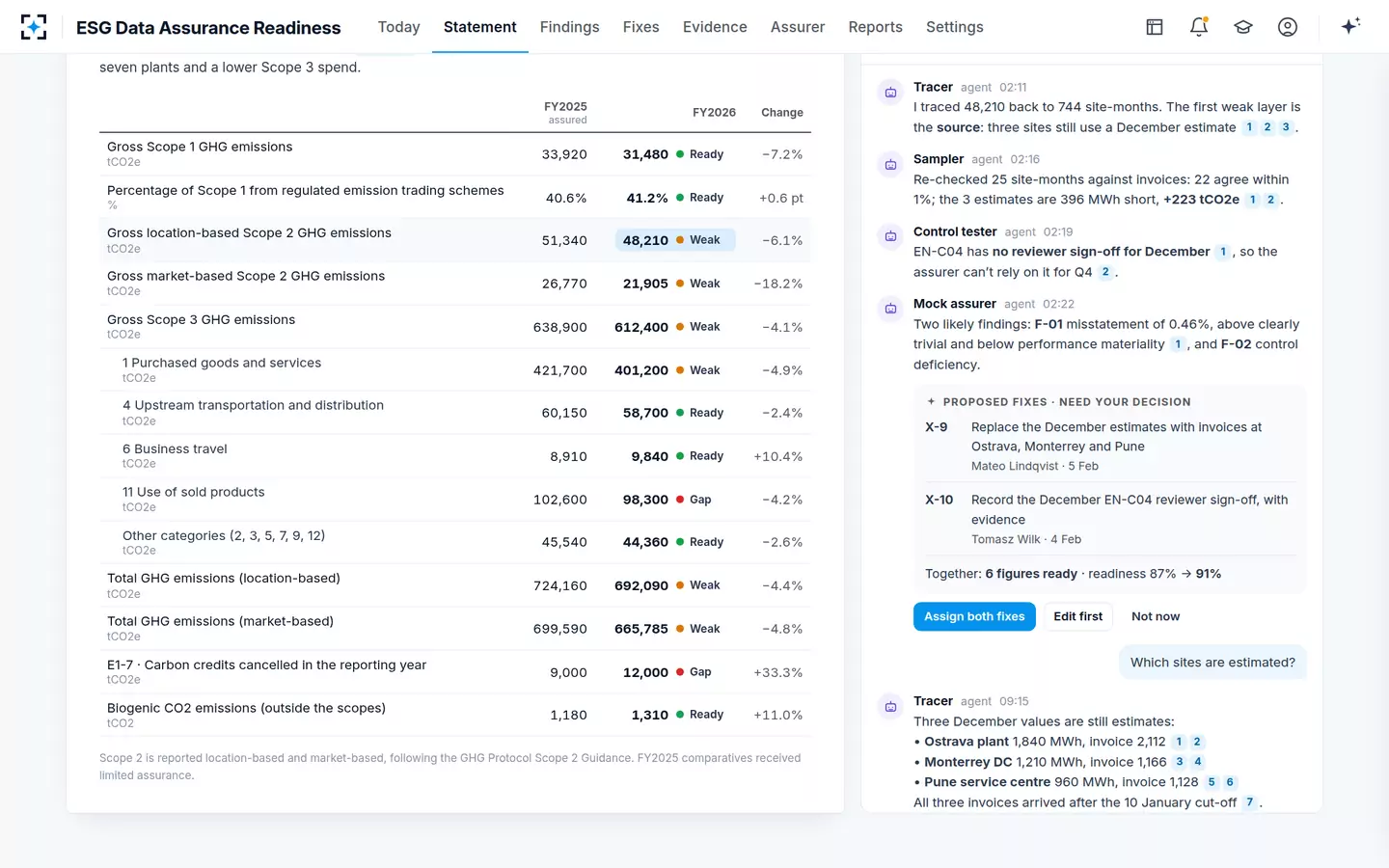The width and height of the screenshot is (1389, 868).
Task: Click the Gross Scope 3 GHG emissions row
Action: pos(455,327)
